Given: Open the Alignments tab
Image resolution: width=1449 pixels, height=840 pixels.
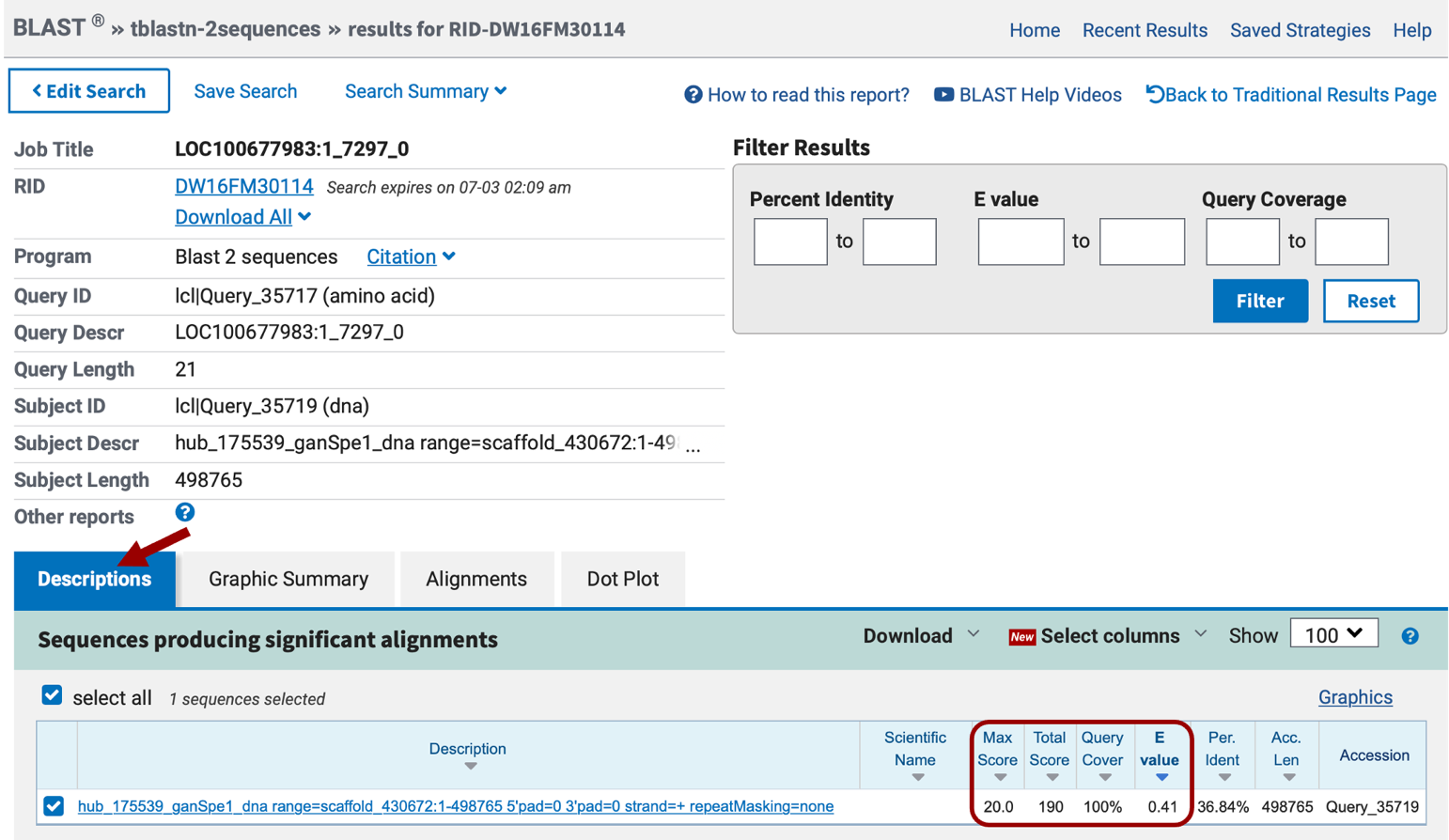Looking at the screenshot, I should [476, 579].
